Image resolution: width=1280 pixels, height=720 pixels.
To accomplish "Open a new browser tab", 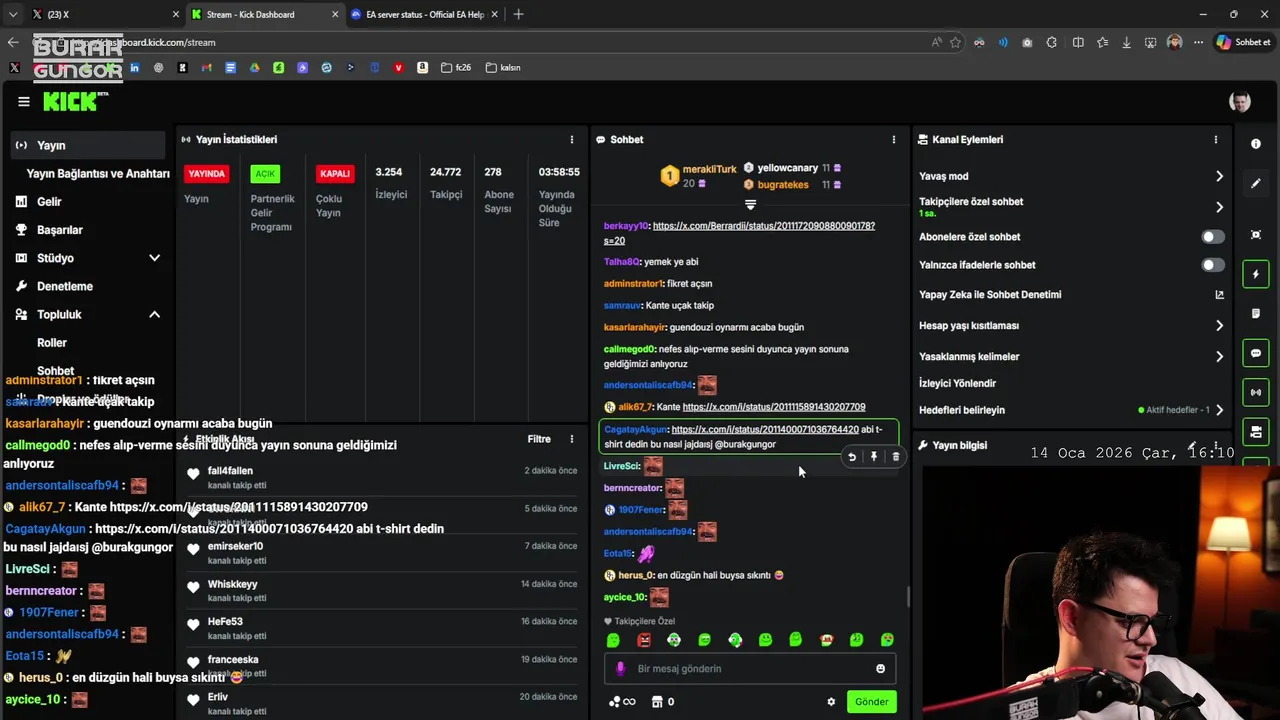I will point(518,14).
